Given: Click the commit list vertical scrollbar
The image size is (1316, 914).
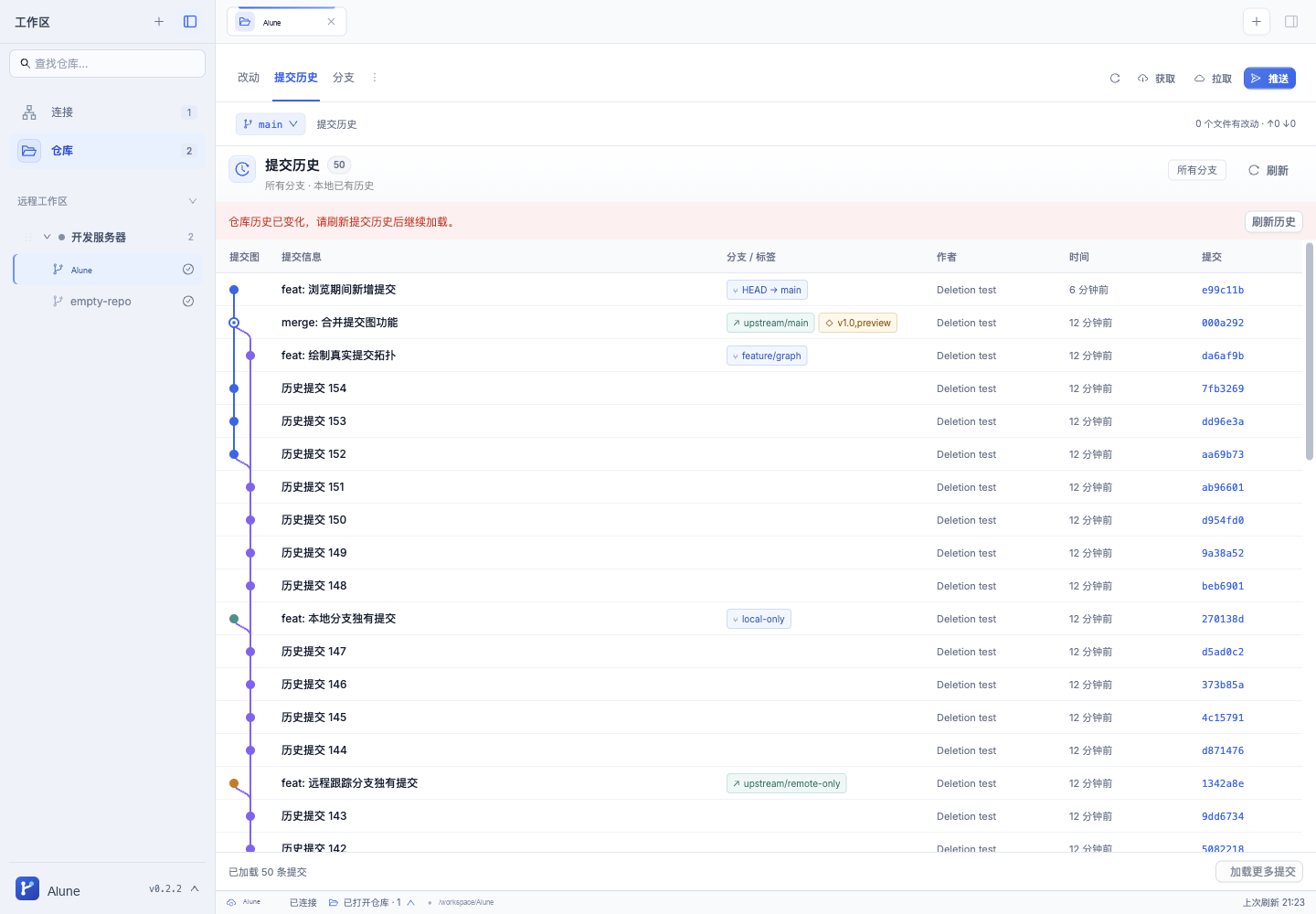Looking at the screenshot, I should pyautogui.click(x=1310, y=351).
